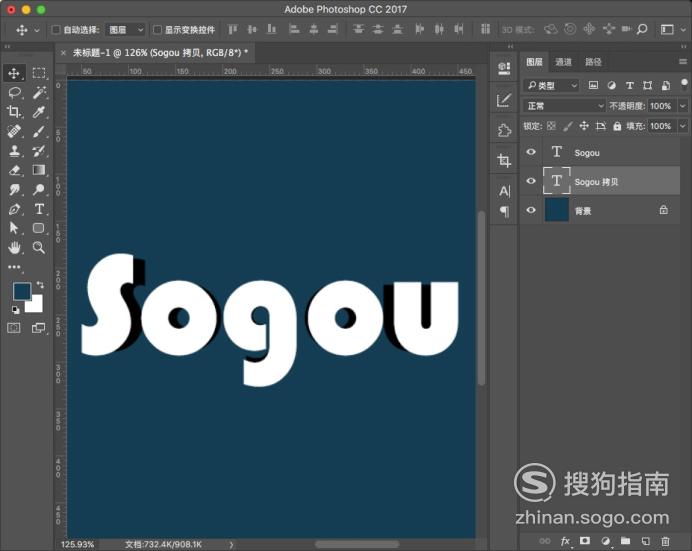Switch to the 路径 tab
The width and height of the screenshot is (692, 551).
(593, 62)
